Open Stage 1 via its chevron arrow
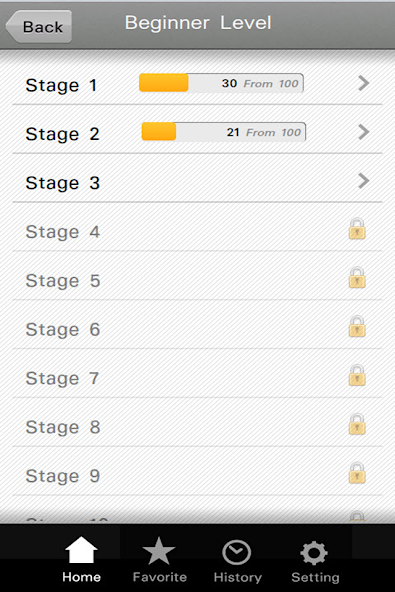Viewport: 395px width, 592px height. (x=363, y=83)
